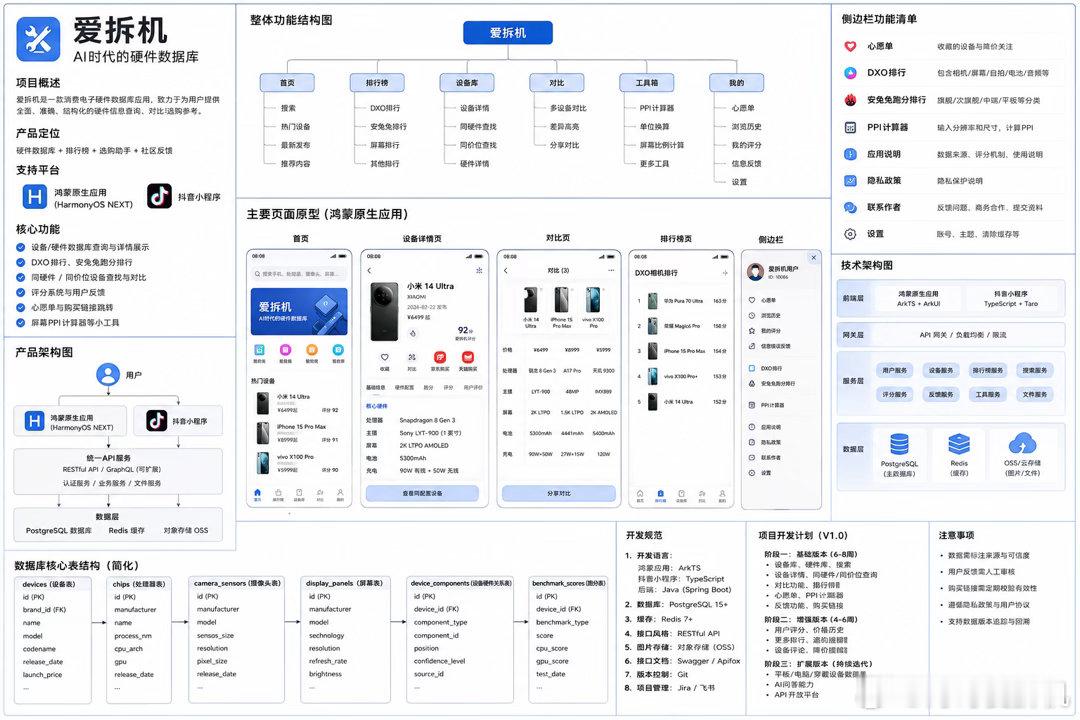The image size is (1080, 720).
Task: Tap the highlighted 排行榜 tab in 排行榜页 bottom bar
Action: click(661, 496)
